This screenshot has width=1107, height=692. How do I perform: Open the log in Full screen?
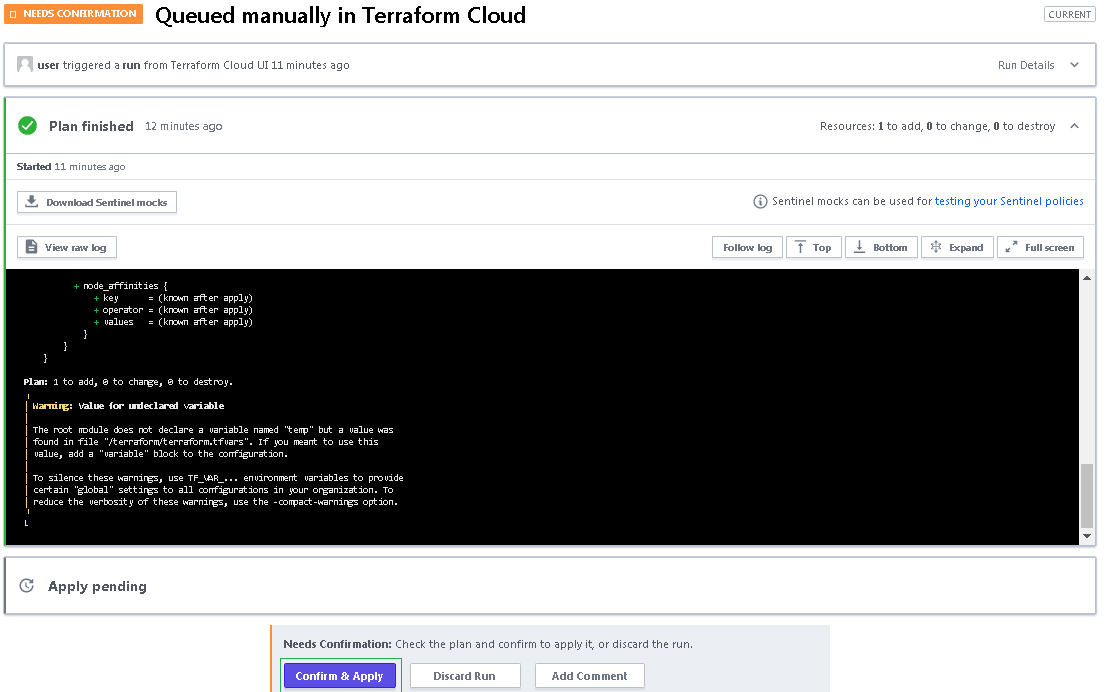1040,247
